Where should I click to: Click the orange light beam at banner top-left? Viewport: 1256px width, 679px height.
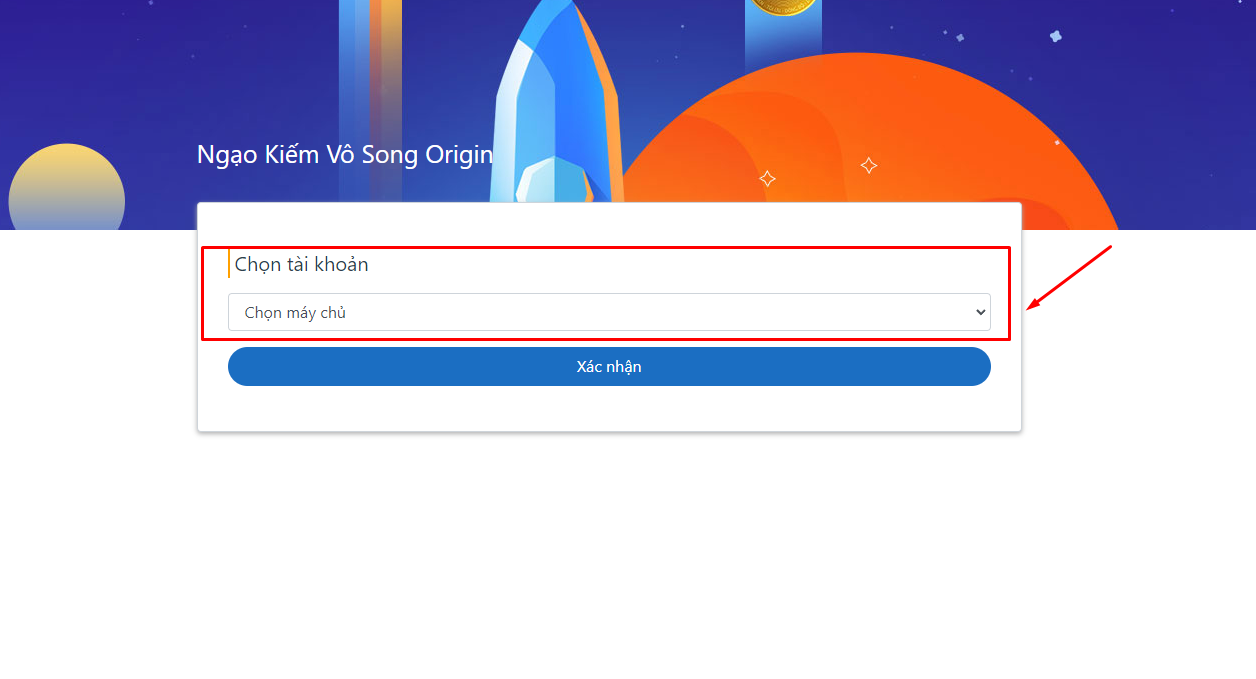tap(386, 60)
